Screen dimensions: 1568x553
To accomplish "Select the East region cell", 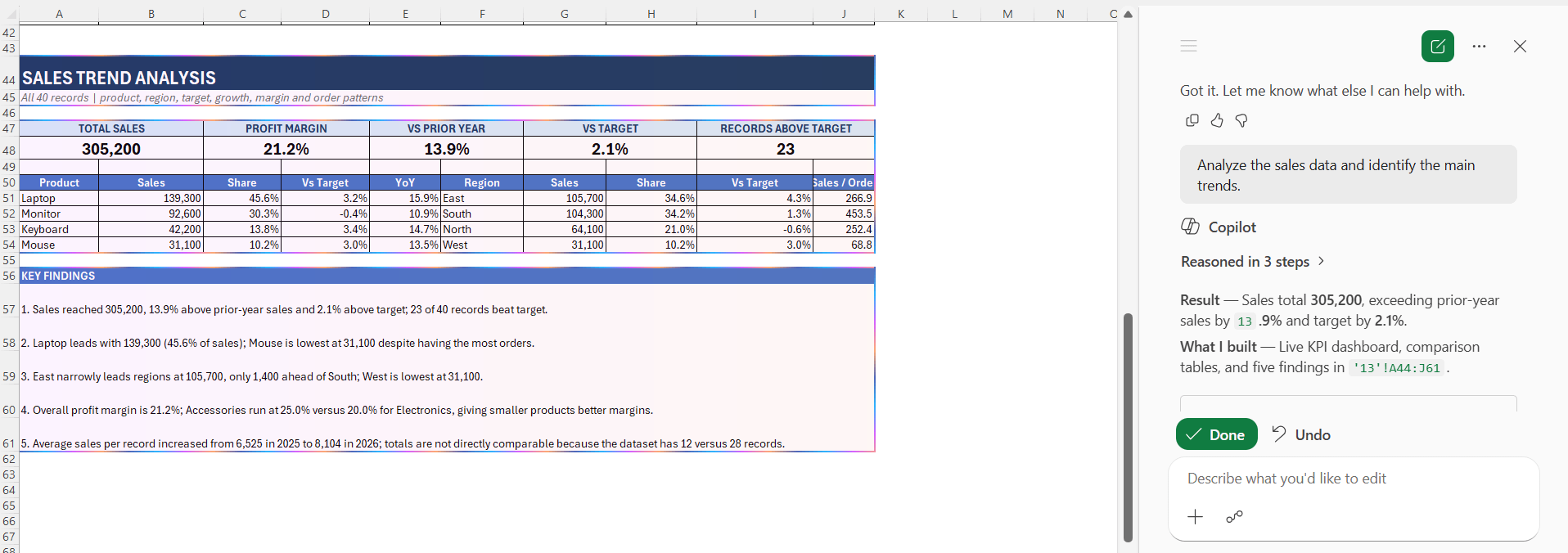I will [x=482, y=198].
